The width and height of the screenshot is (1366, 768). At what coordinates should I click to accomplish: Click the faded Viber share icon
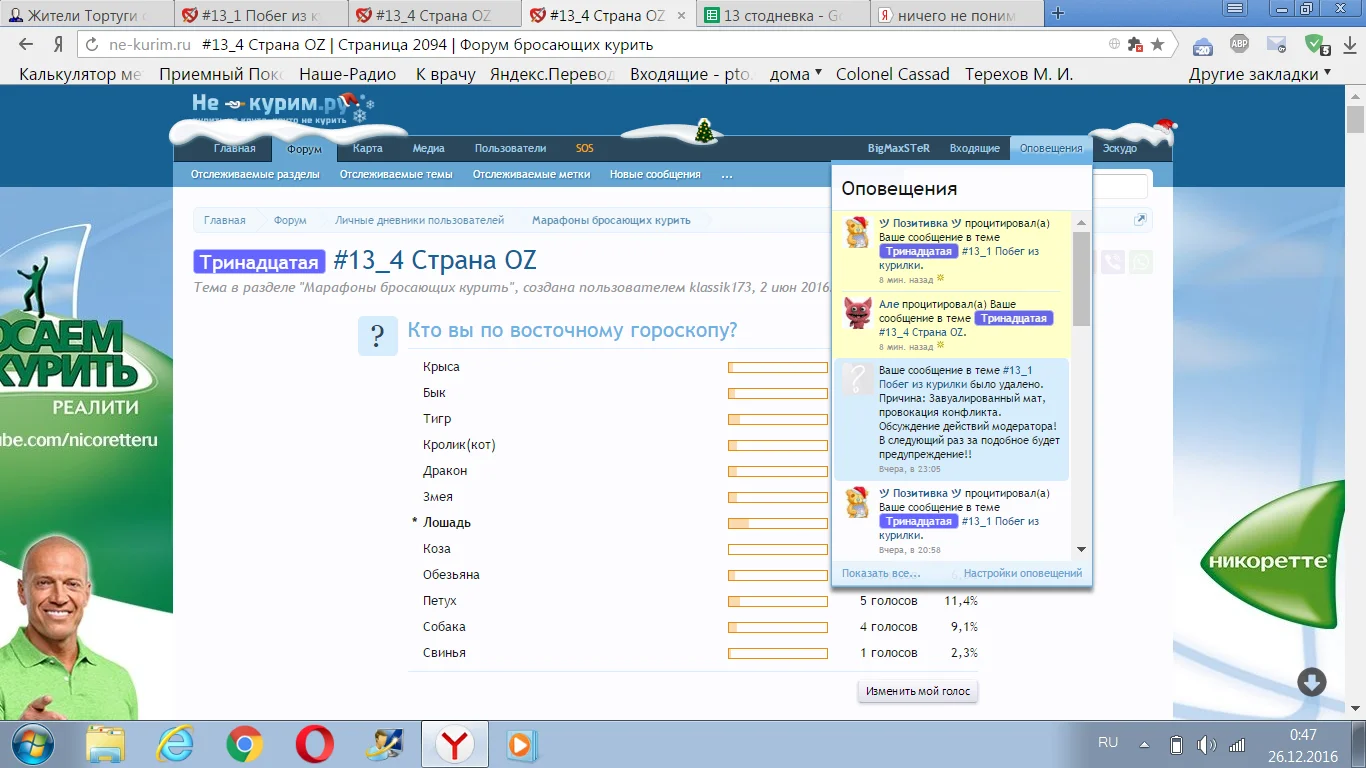tap(1112, 262)
